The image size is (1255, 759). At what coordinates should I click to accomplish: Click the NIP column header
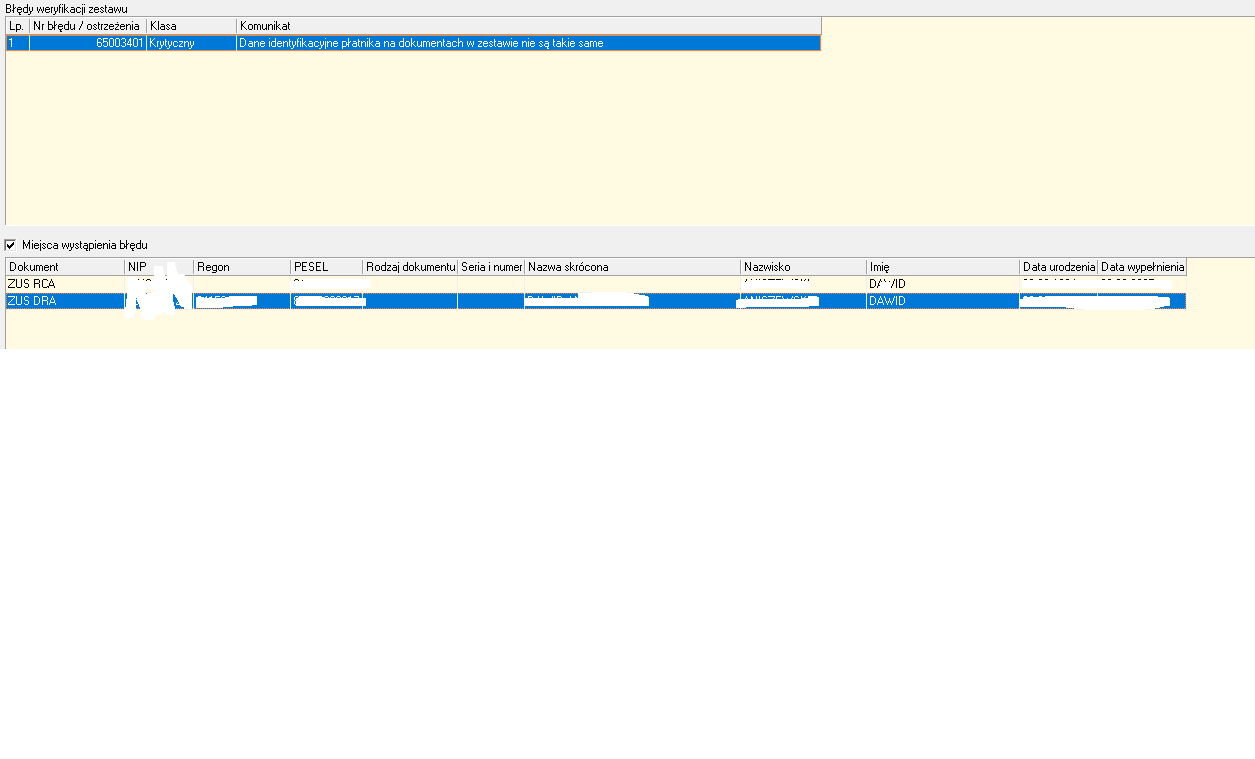(158, 267)
